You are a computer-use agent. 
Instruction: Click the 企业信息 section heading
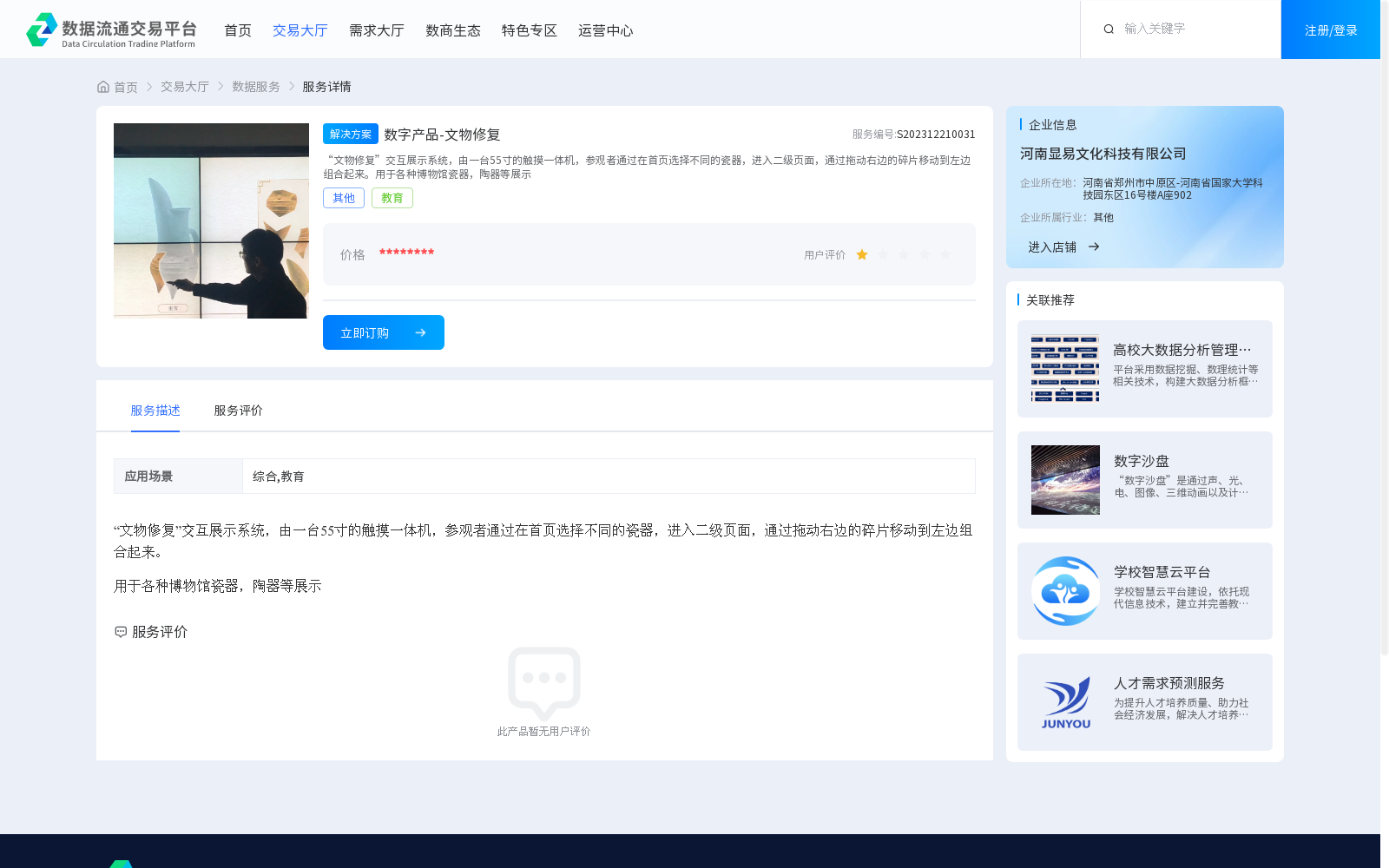(1053, 125)
